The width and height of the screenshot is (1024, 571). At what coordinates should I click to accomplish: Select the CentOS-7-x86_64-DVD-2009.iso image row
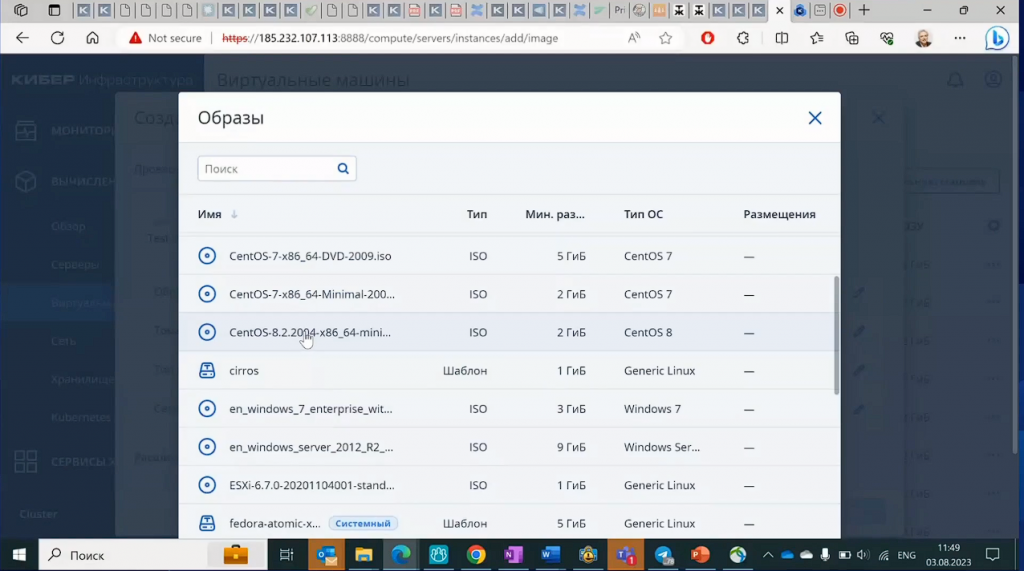509,256
